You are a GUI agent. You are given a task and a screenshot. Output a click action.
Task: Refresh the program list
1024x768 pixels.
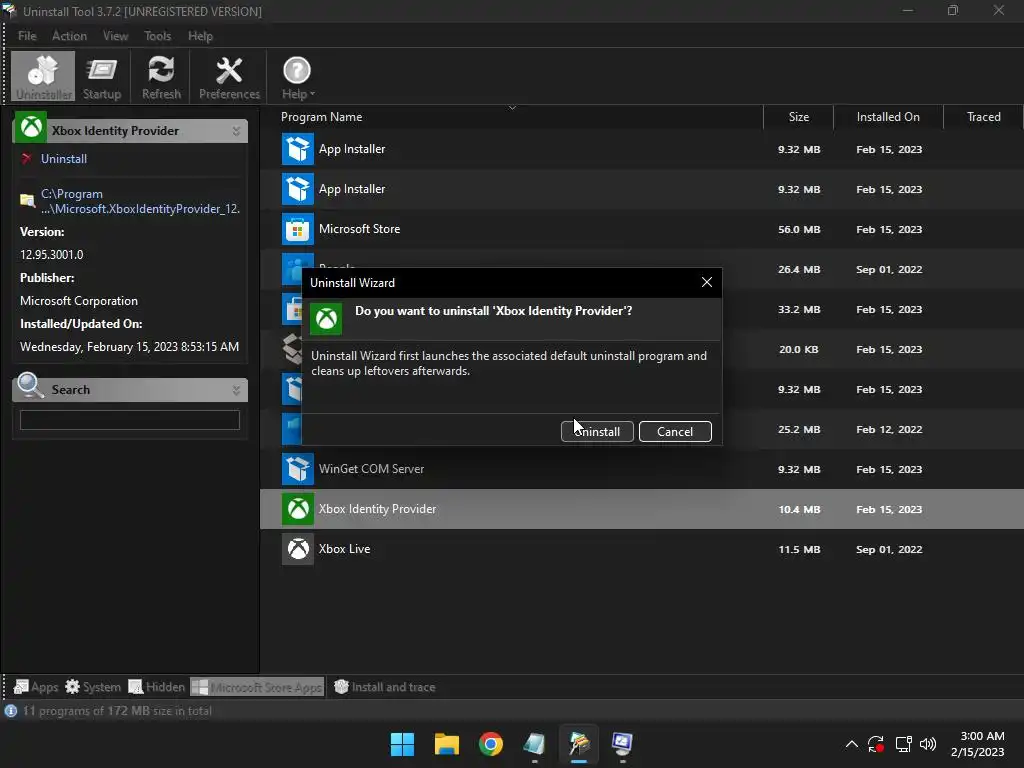(x=161, y=76)
